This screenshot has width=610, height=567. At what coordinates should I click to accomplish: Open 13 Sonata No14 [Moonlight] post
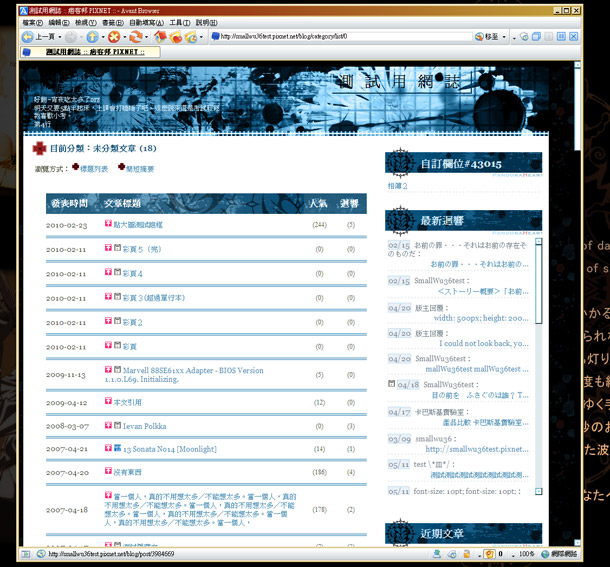[x=170, y=449]
